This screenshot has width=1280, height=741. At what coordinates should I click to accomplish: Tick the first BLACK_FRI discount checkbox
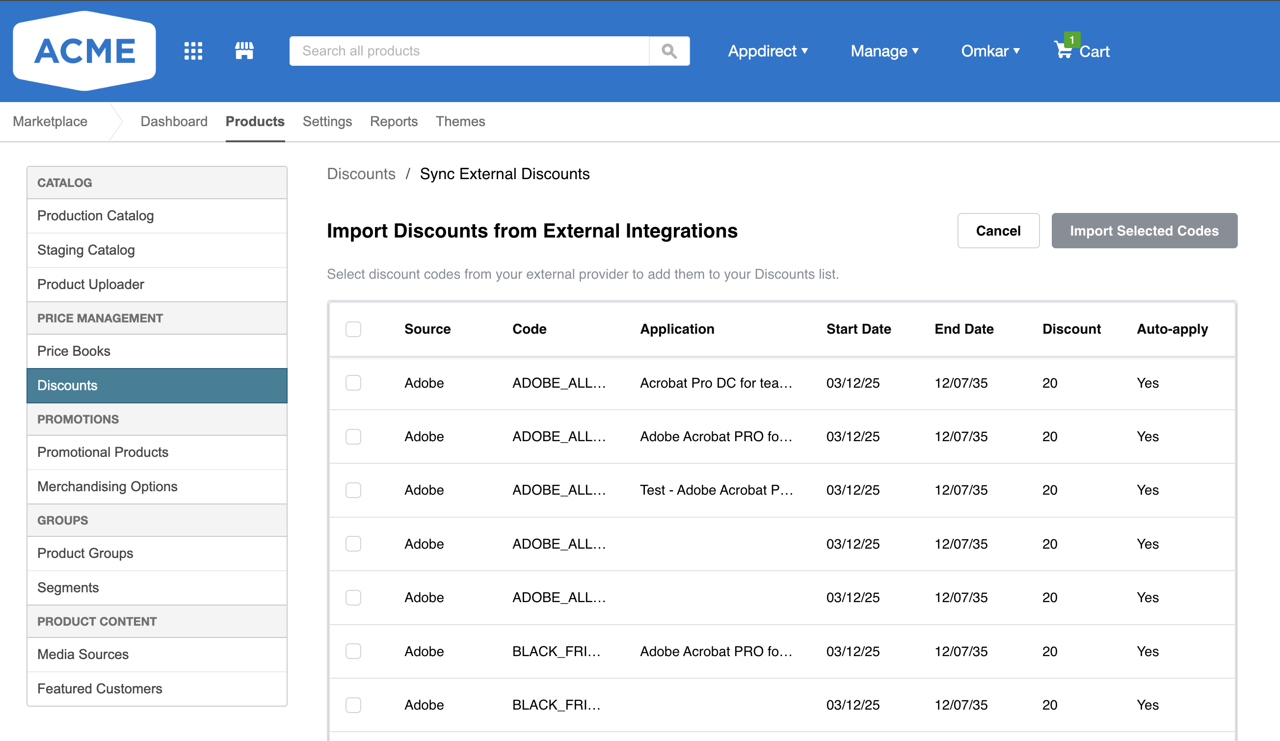(x=353, y=651)
